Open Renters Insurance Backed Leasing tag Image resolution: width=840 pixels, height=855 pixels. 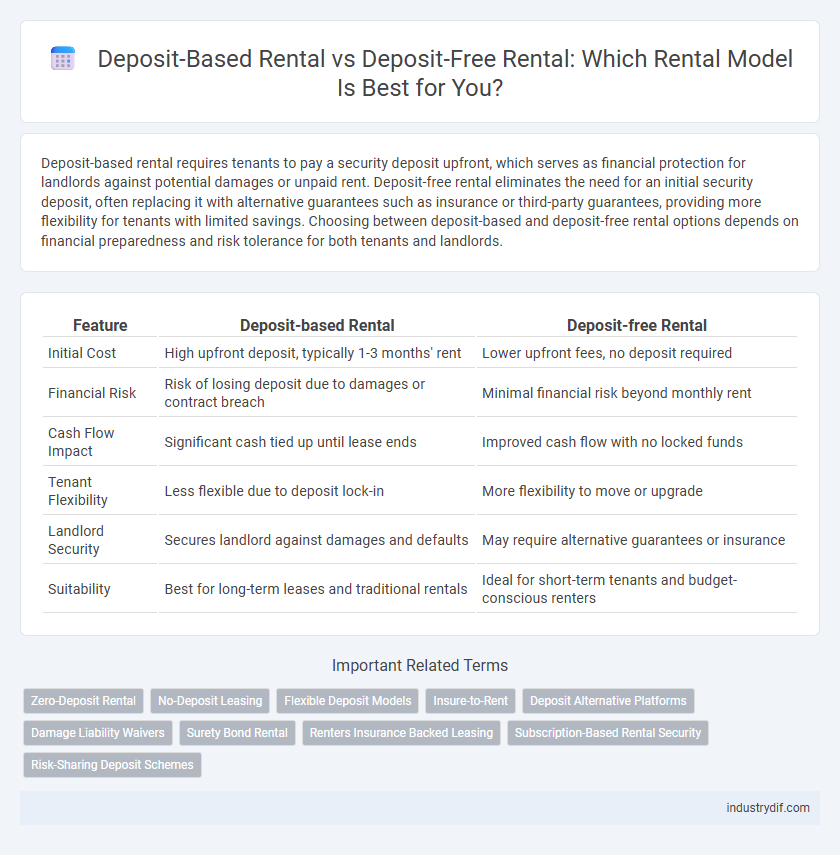[401, 733]
